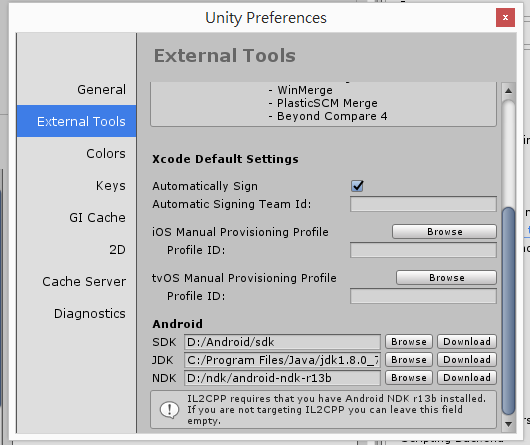Click the Automatic Signing Team Id field
The image size is (530, 445).
423,204
